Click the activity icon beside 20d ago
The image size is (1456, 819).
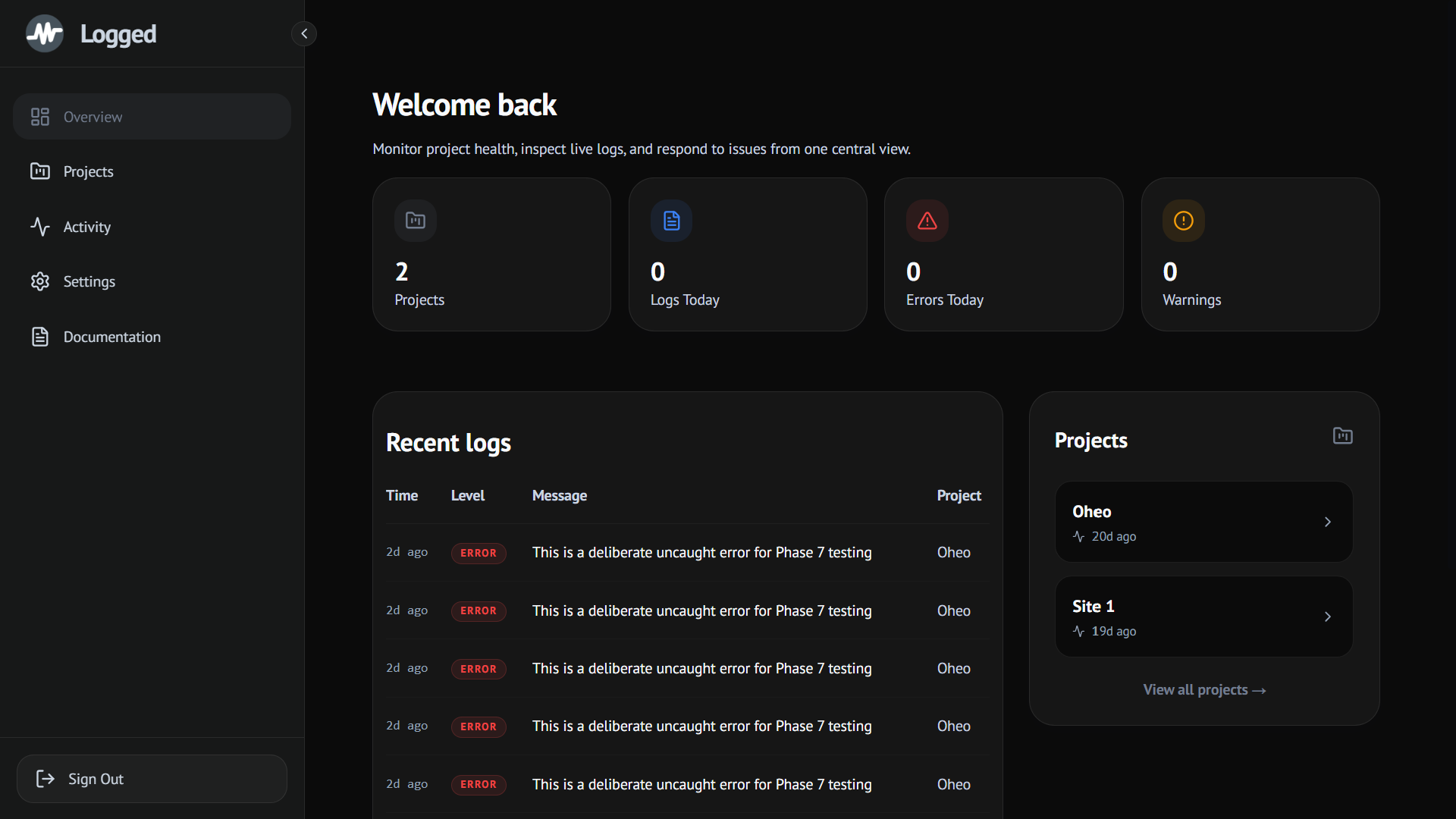point(1079,536)
